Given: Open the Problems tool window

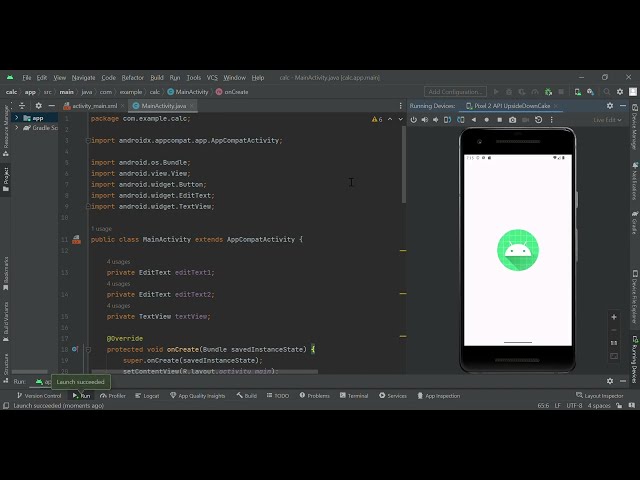Looking at the screenshot, I should (314, 396).
